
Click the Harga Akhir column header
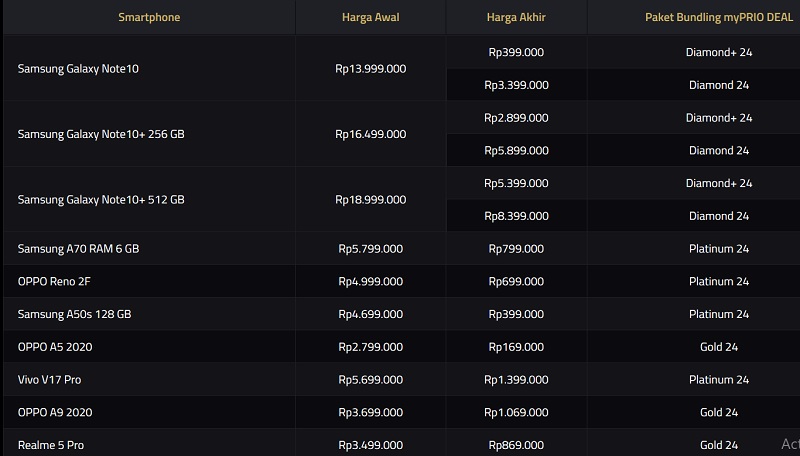coord(517,18)
